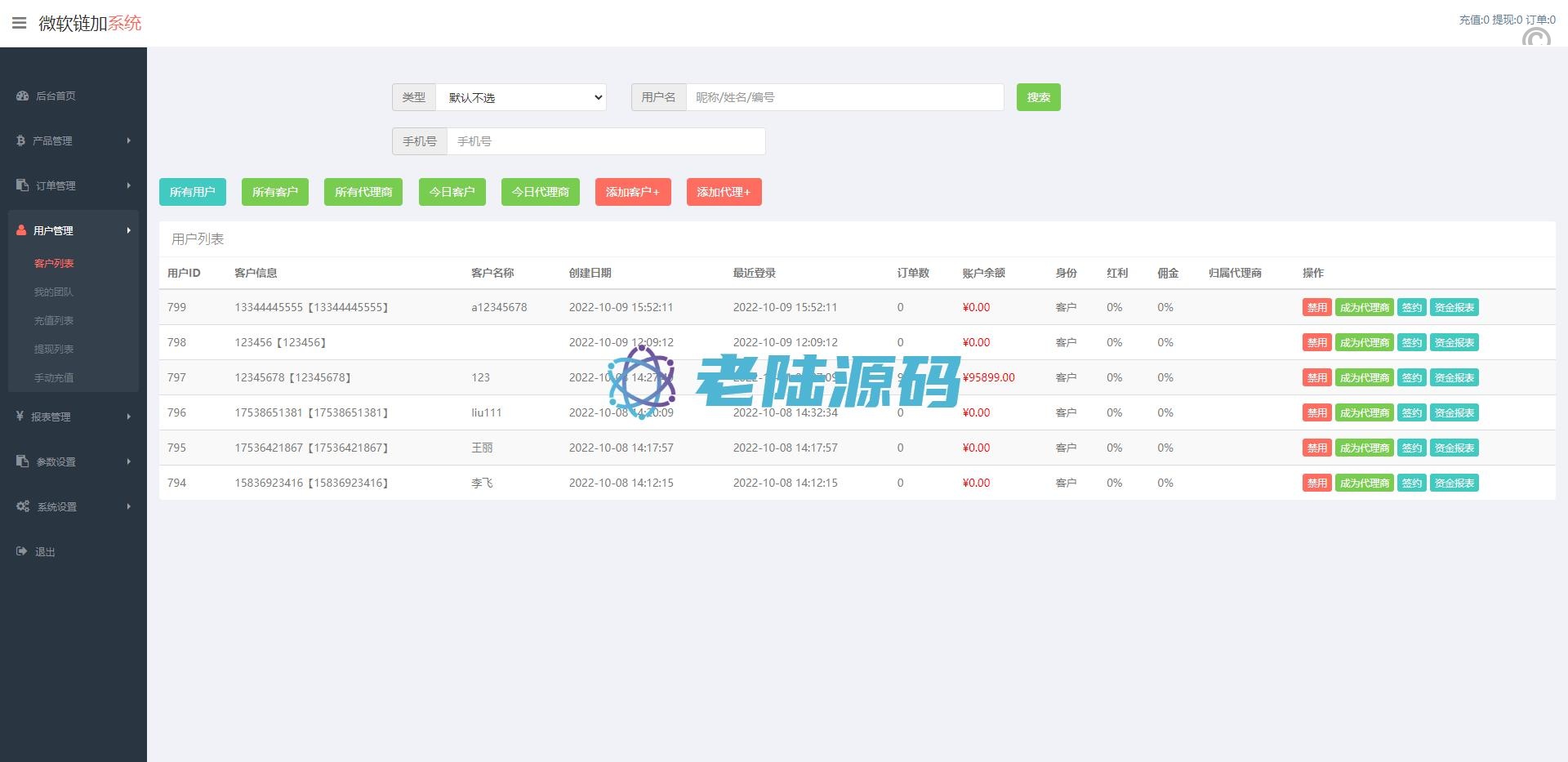Screen dimensions: 1568x762
Task: Click 成为代理商 for user 799
Action: click(1365, 307)
